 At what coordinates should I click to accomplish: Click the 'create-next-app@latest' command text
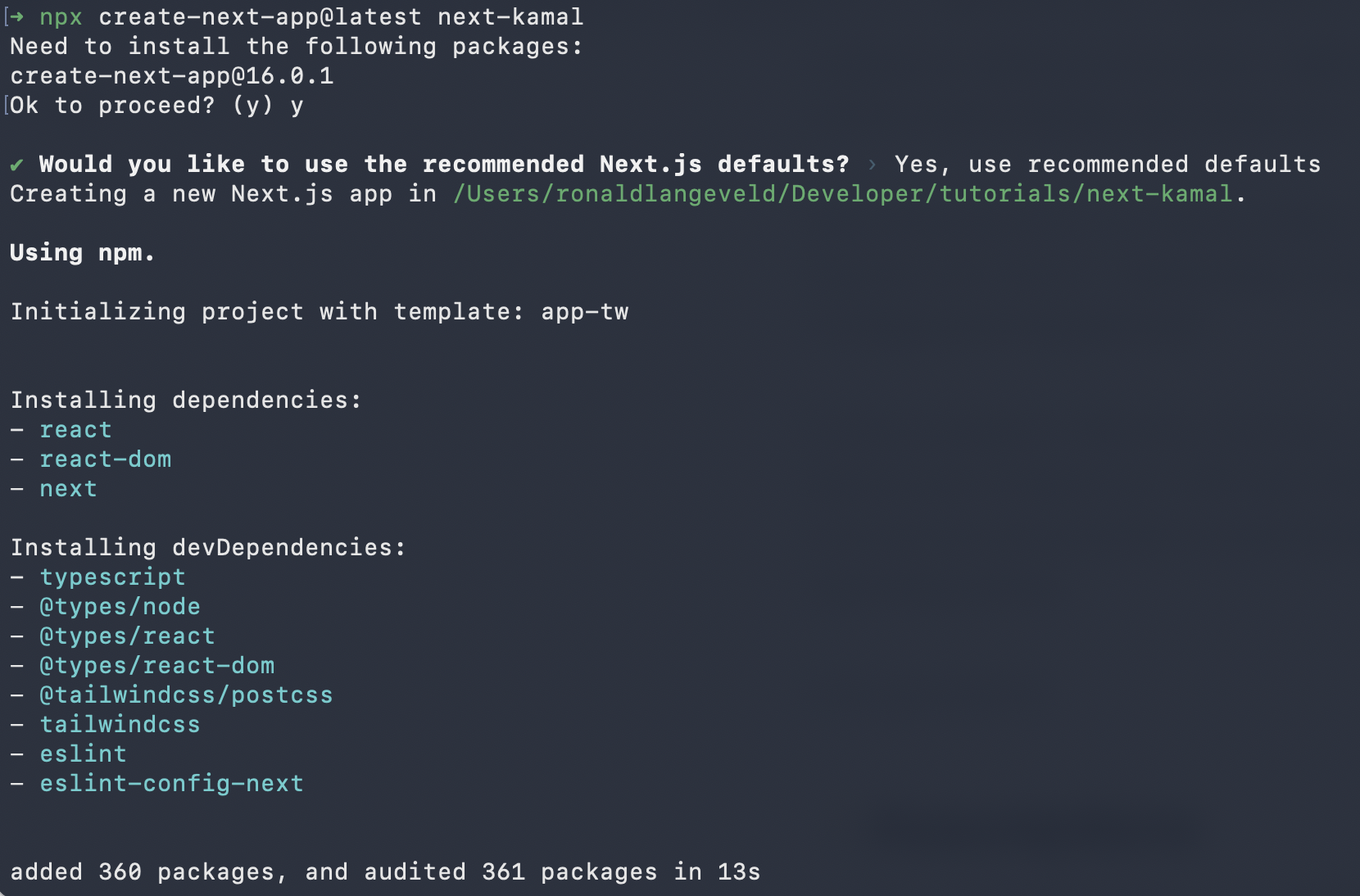(260, 17)
